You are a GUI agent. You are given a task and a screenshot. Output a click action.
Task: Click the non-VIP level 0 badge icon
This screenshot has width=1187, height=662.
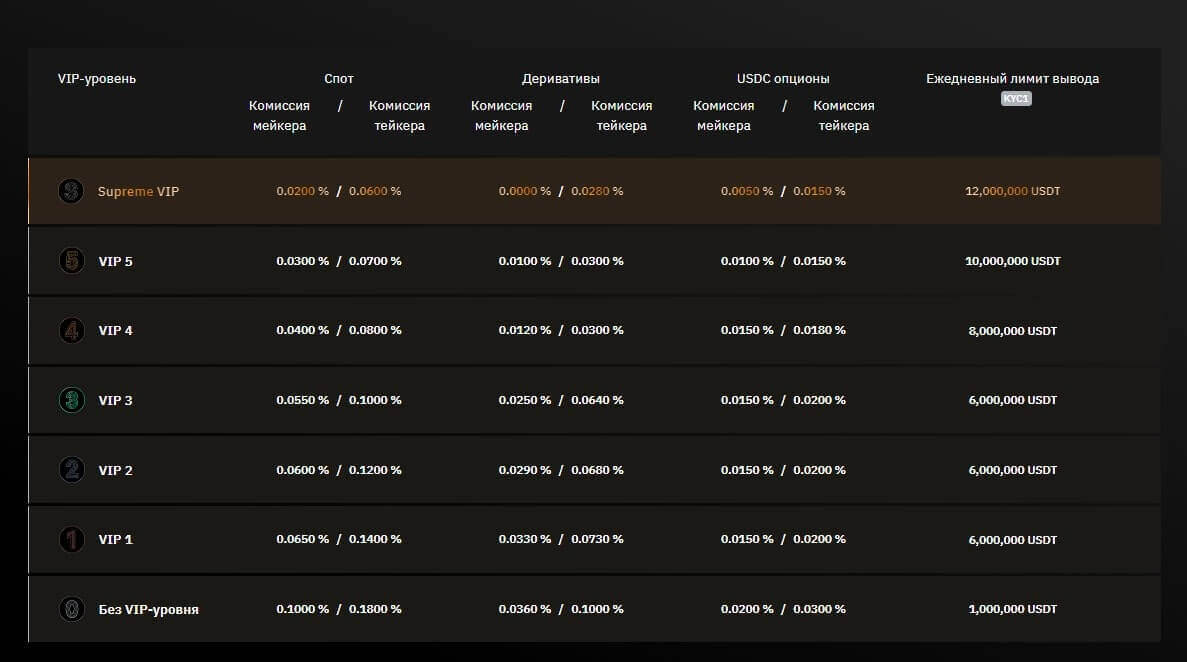[70, 609]
